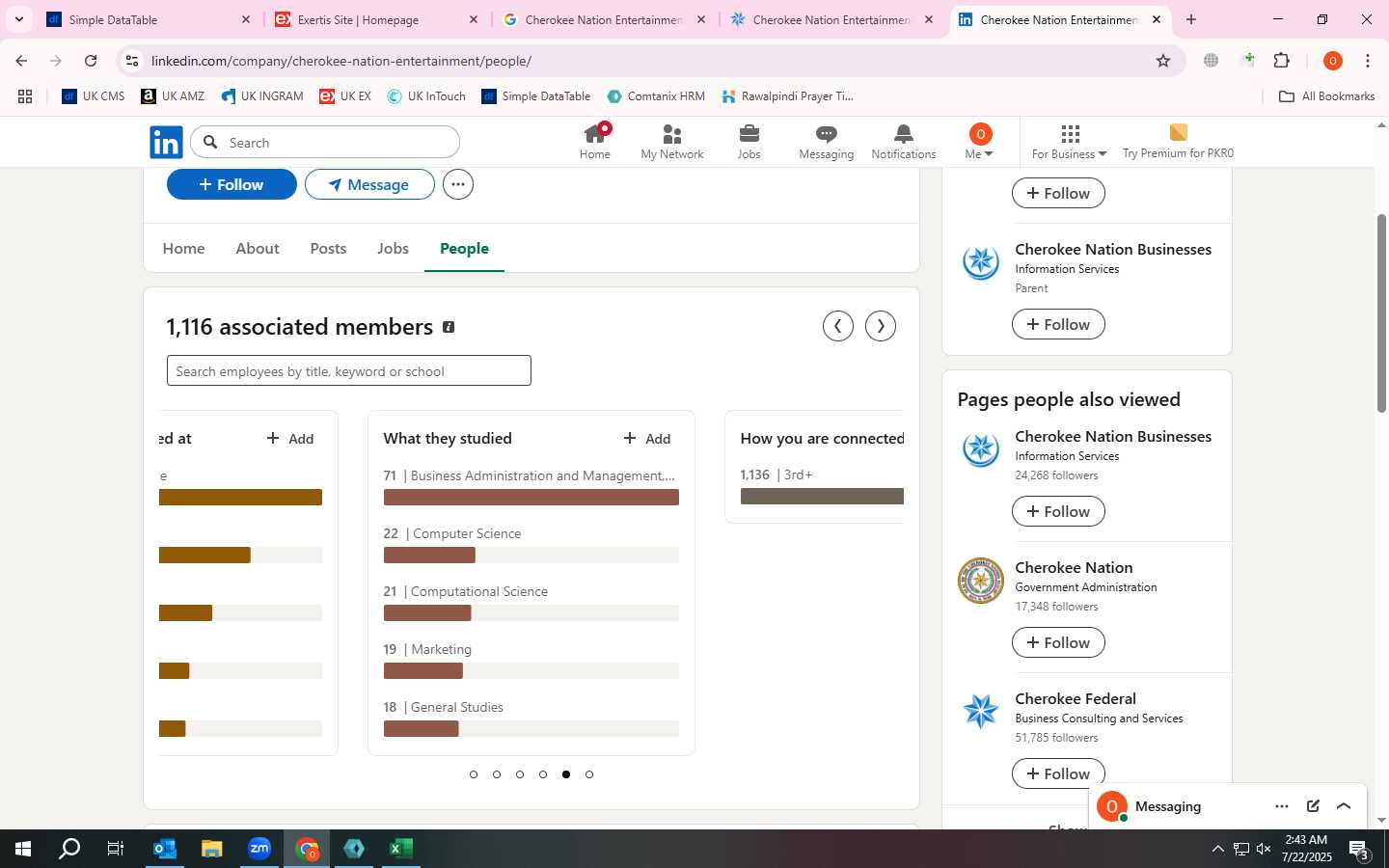
Task: Show hidden system tray icons
Action: coord(1217,849)
